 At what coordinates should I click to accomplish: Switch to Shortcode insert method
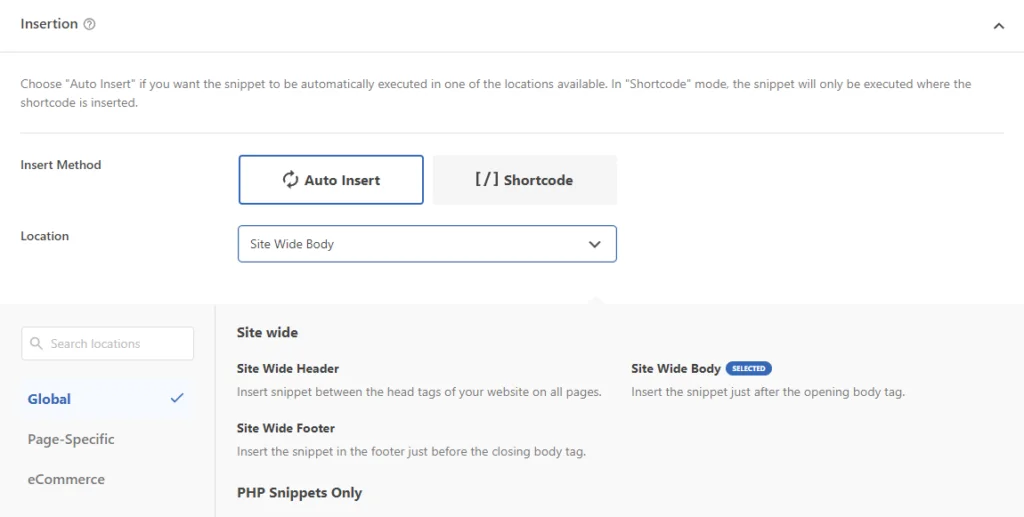[x=524, y=180]
